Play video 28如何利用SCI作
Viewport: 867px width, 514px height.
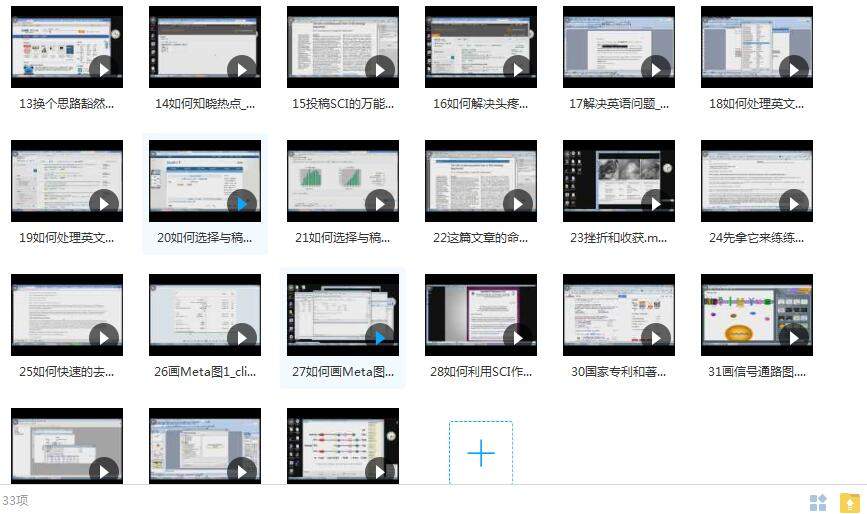coord(518,338)
